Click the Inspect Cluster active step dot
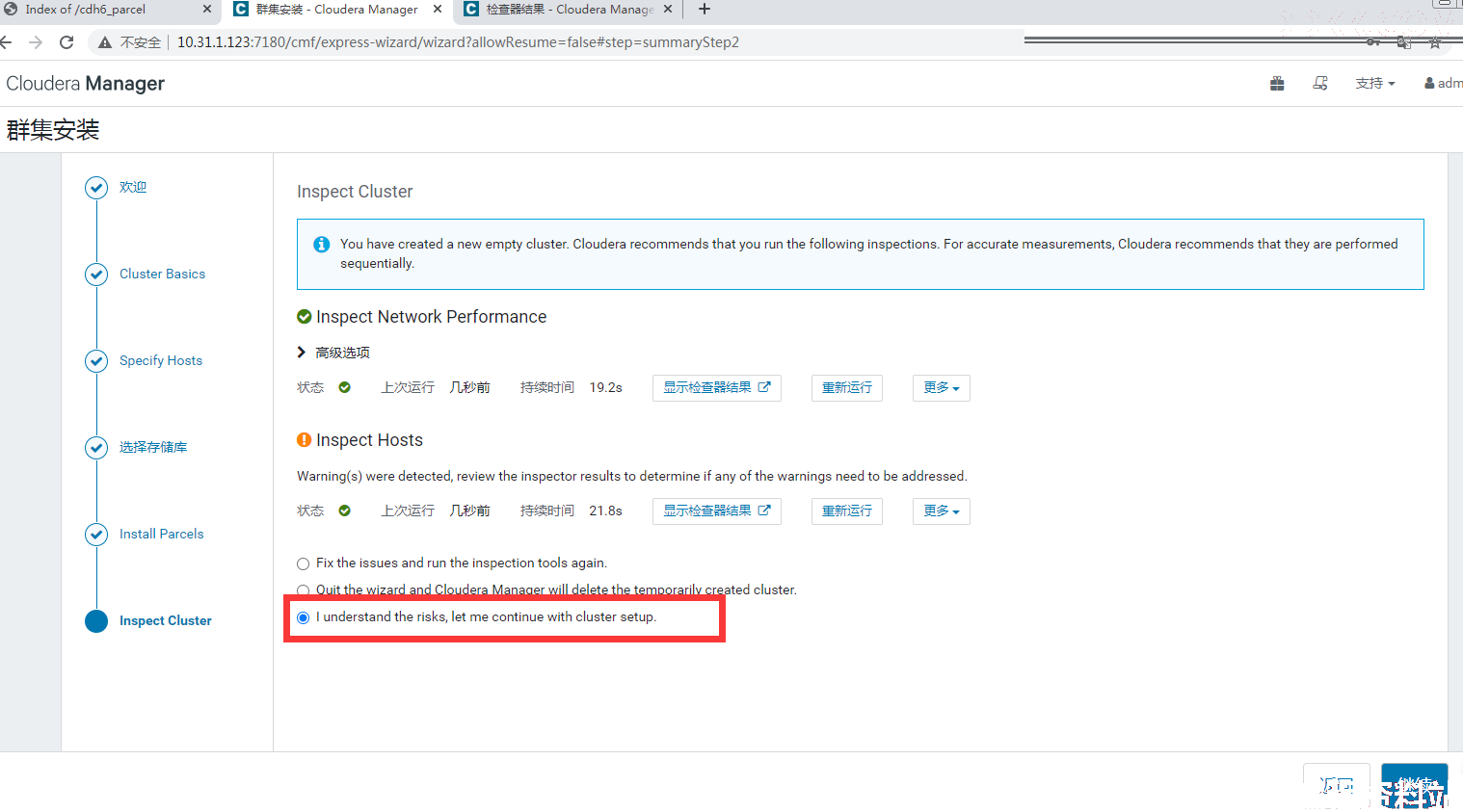 tap(96, 621)
